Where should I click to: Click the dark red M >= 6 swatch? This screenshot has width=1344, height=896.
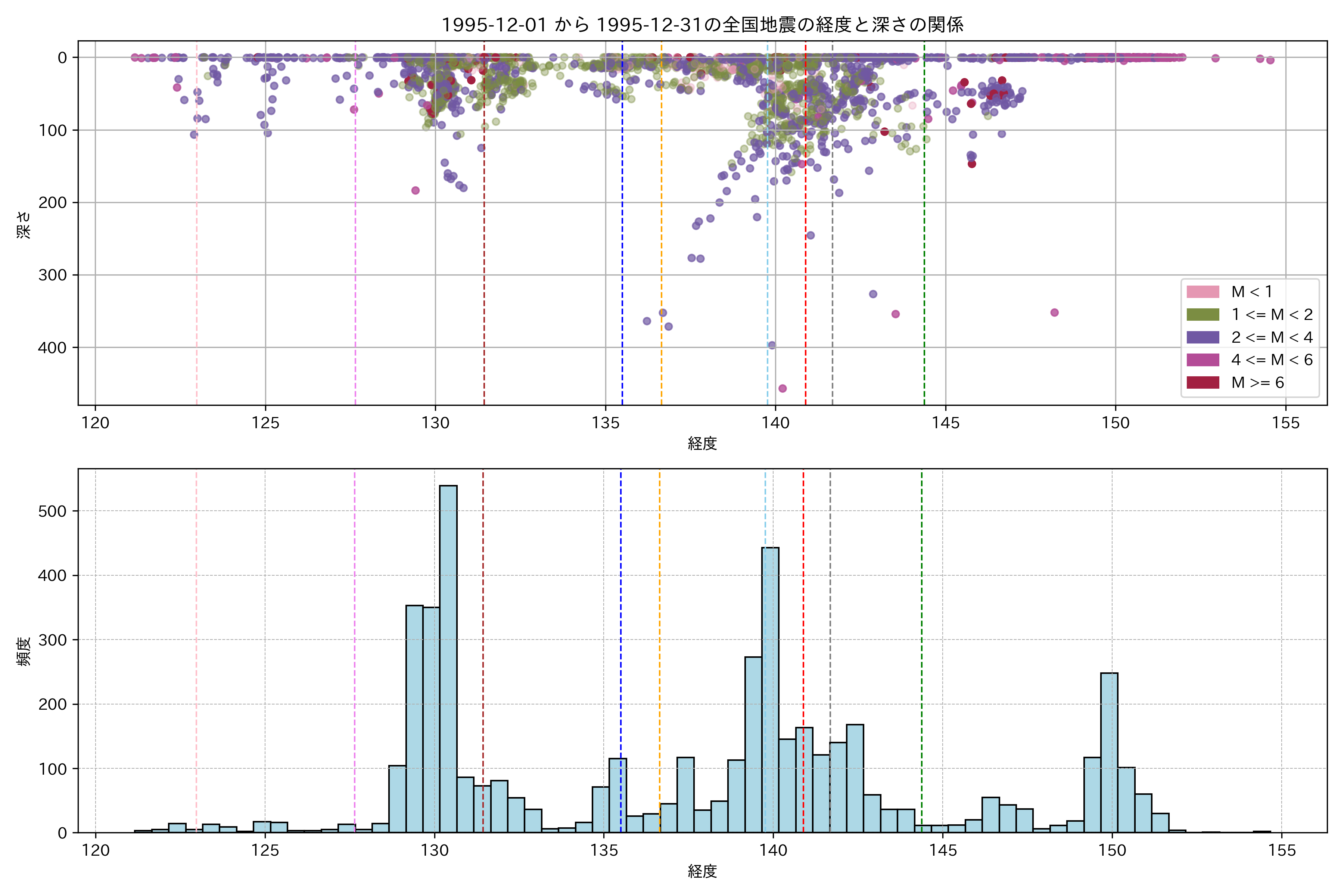(1202, 382)
